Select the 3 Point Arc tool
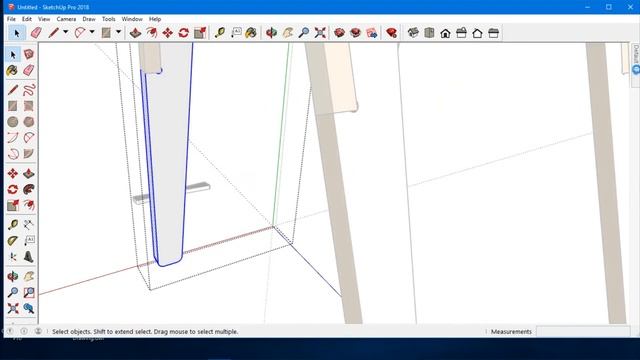The image size is (640, 360). [x=12, y=154]
